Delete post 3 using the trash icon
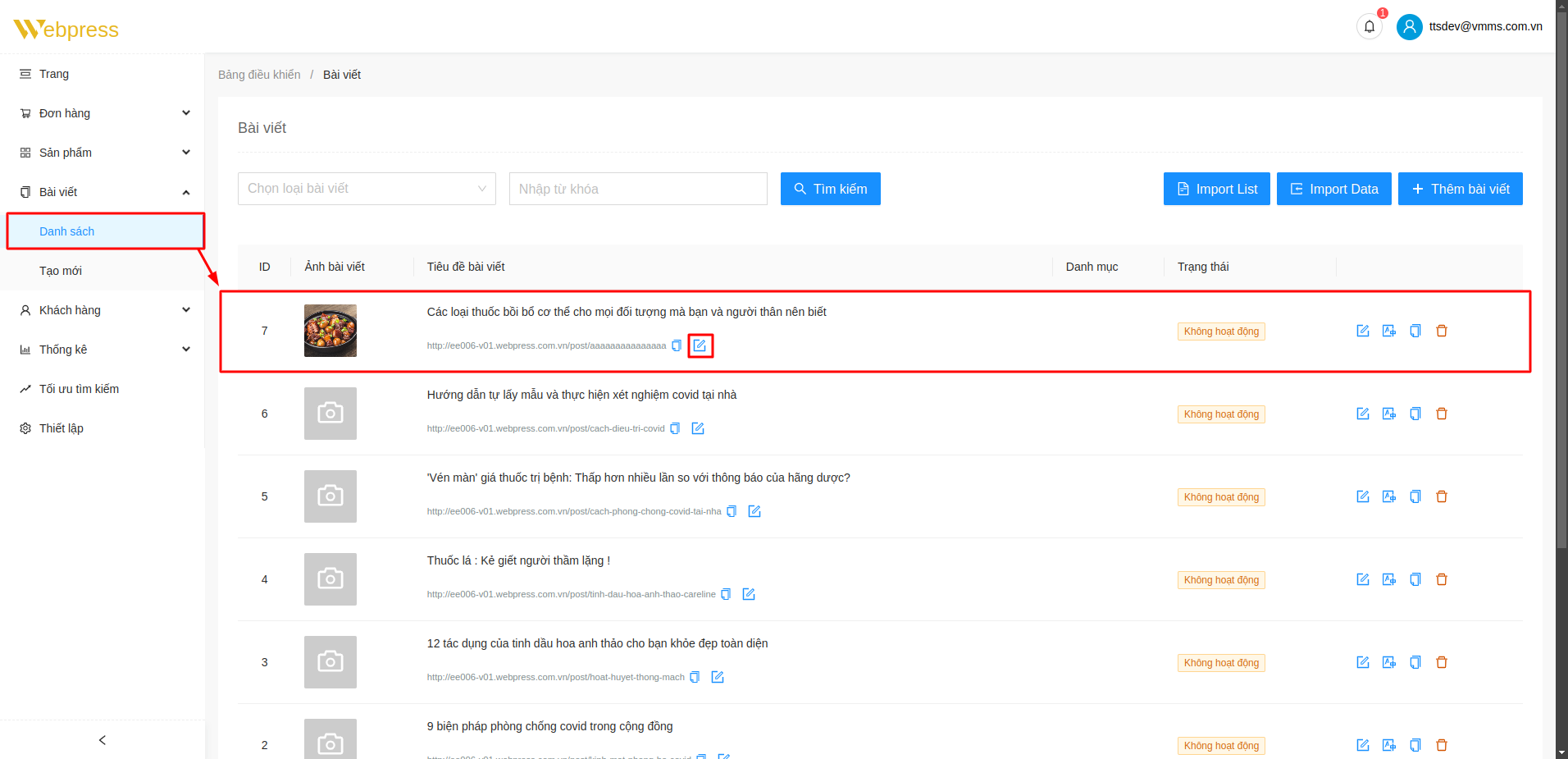Viewport: 1568px width, 759px height. click(x=1441, y=662)
